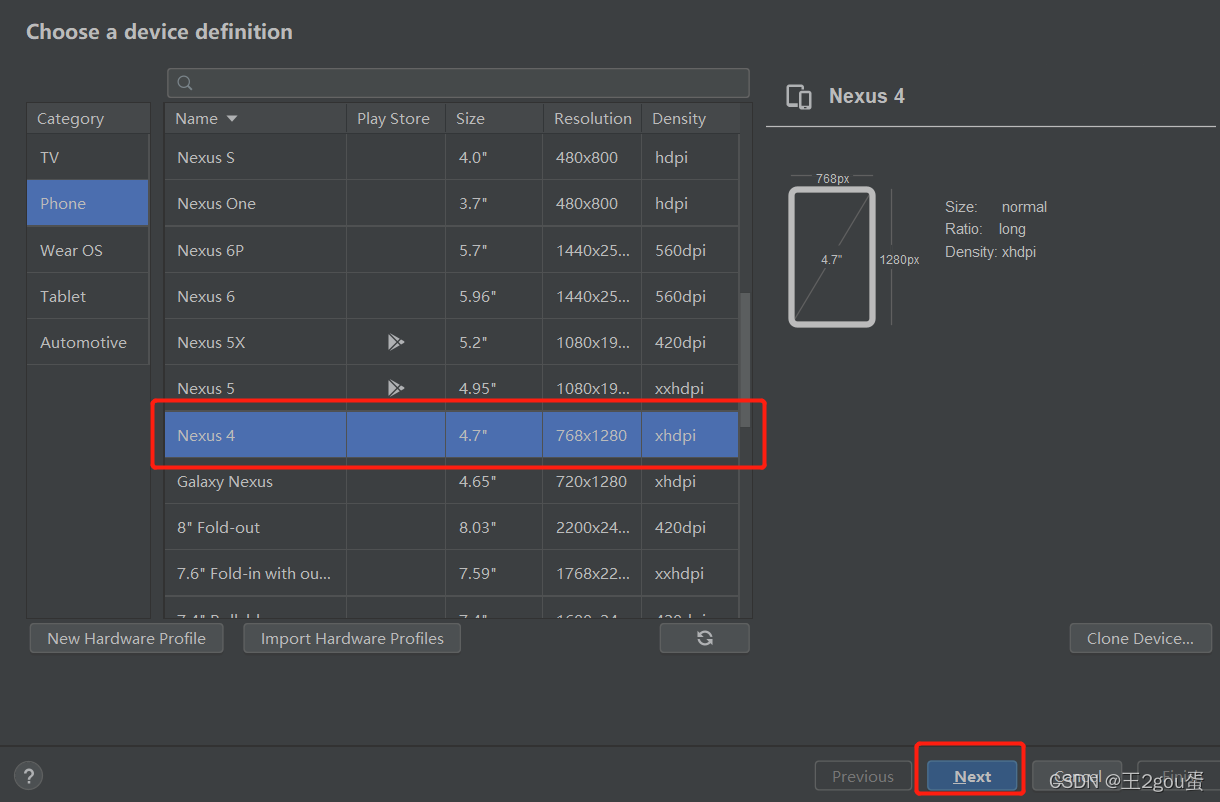The image size is (1220, 802).
Task: Sort by Name column header arrow
Action: point(232,118)
